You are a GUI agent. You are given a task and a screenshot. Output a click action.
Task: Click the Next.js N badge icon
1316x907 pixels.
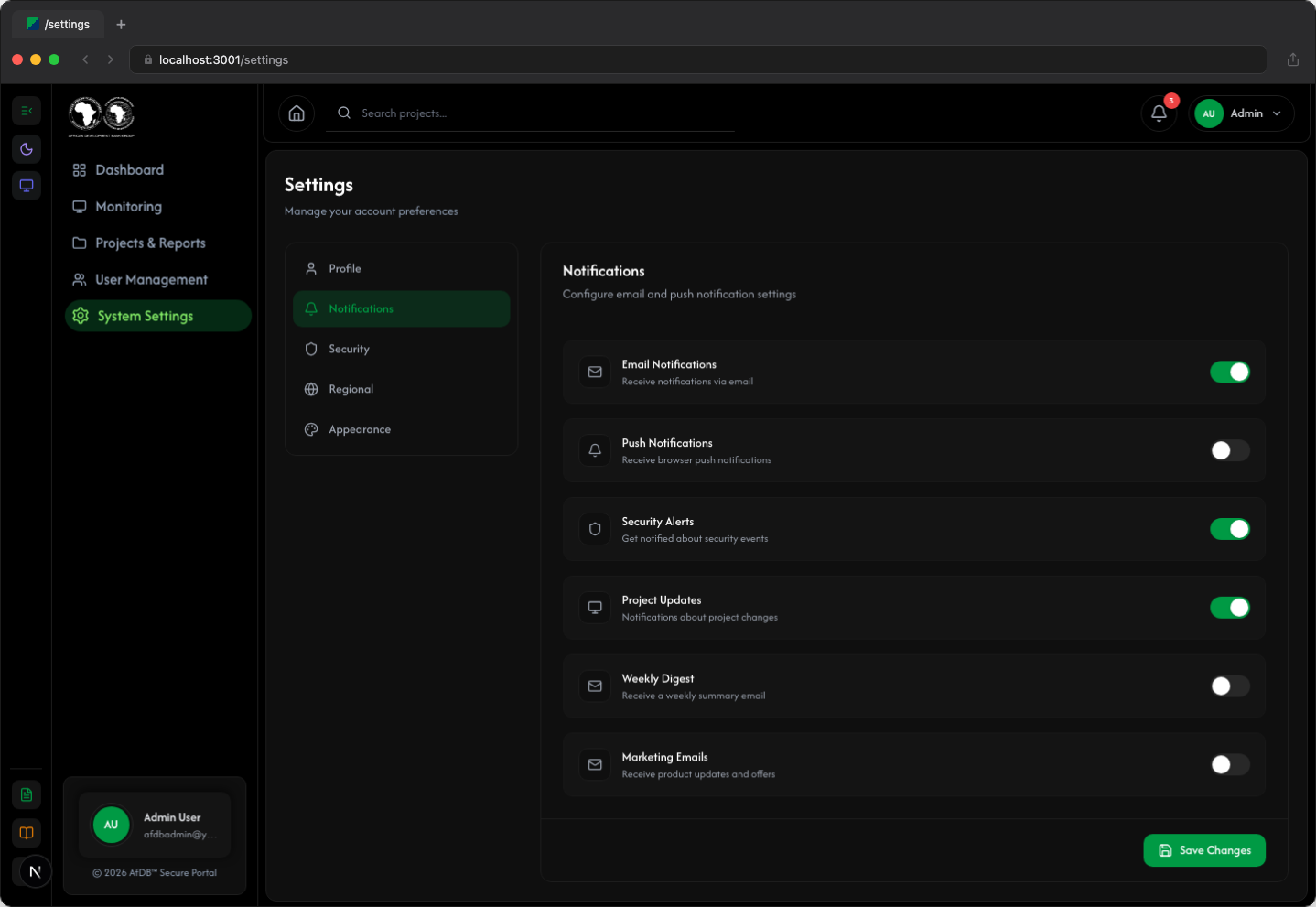pos(35,871)
